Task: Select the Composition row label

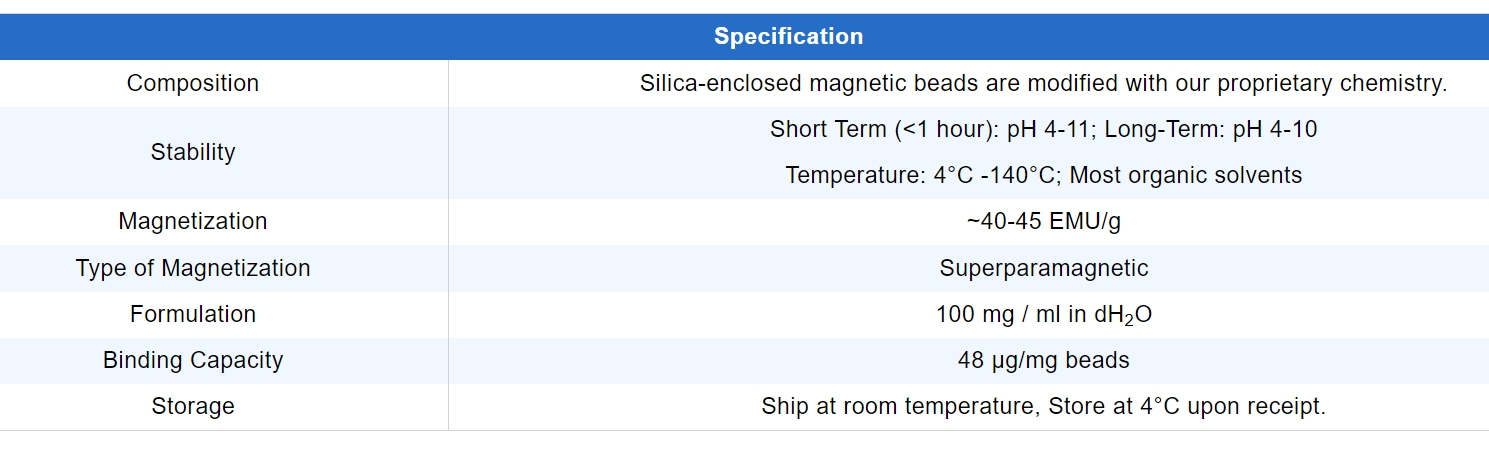Action: [193, 83]
